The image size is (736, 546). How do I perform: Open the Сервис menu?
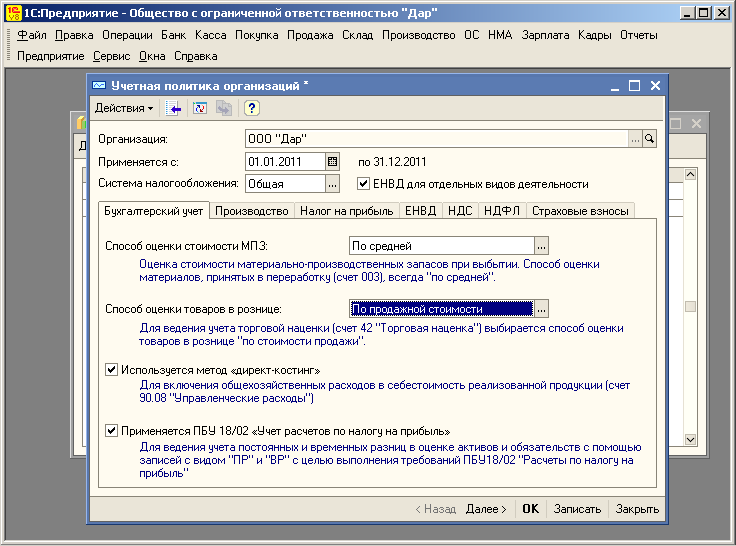[x=111, y=56]
